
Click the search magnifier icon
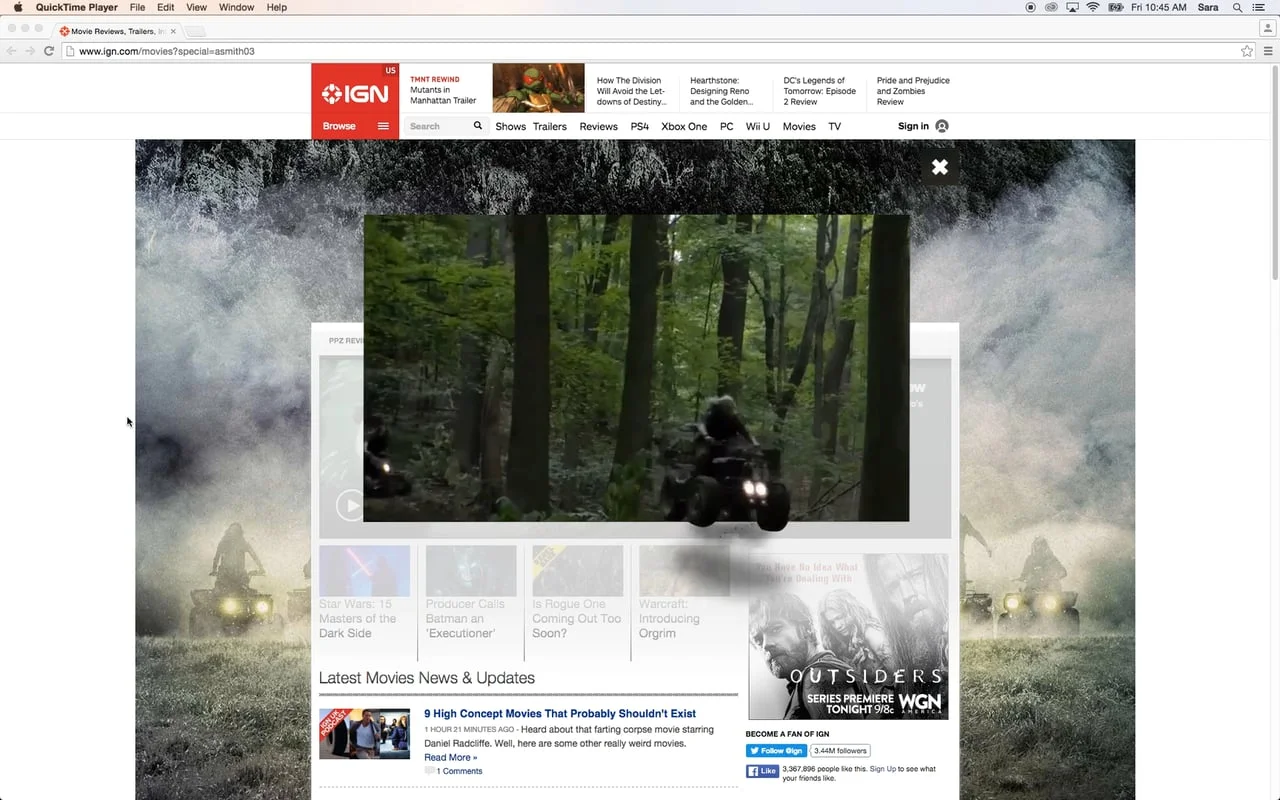tap(478, 126)
